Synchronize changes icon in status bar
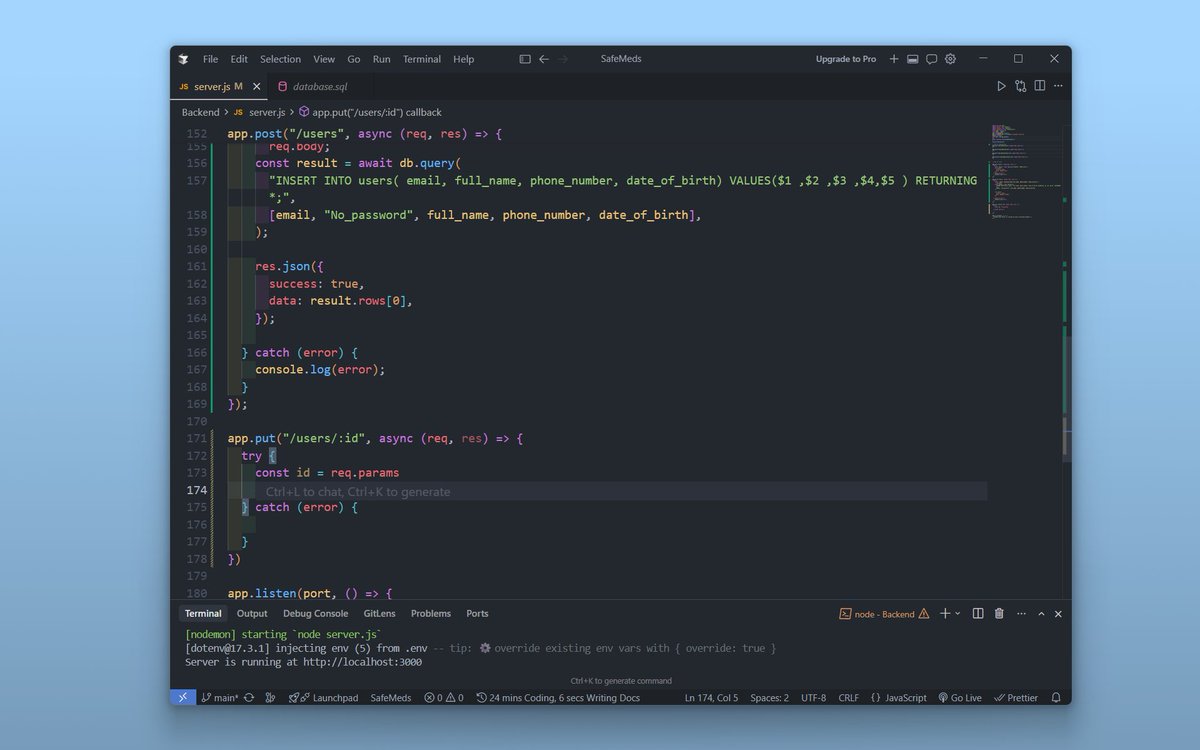Viewport: 1200px width, 750px height. tap(249, 697)
